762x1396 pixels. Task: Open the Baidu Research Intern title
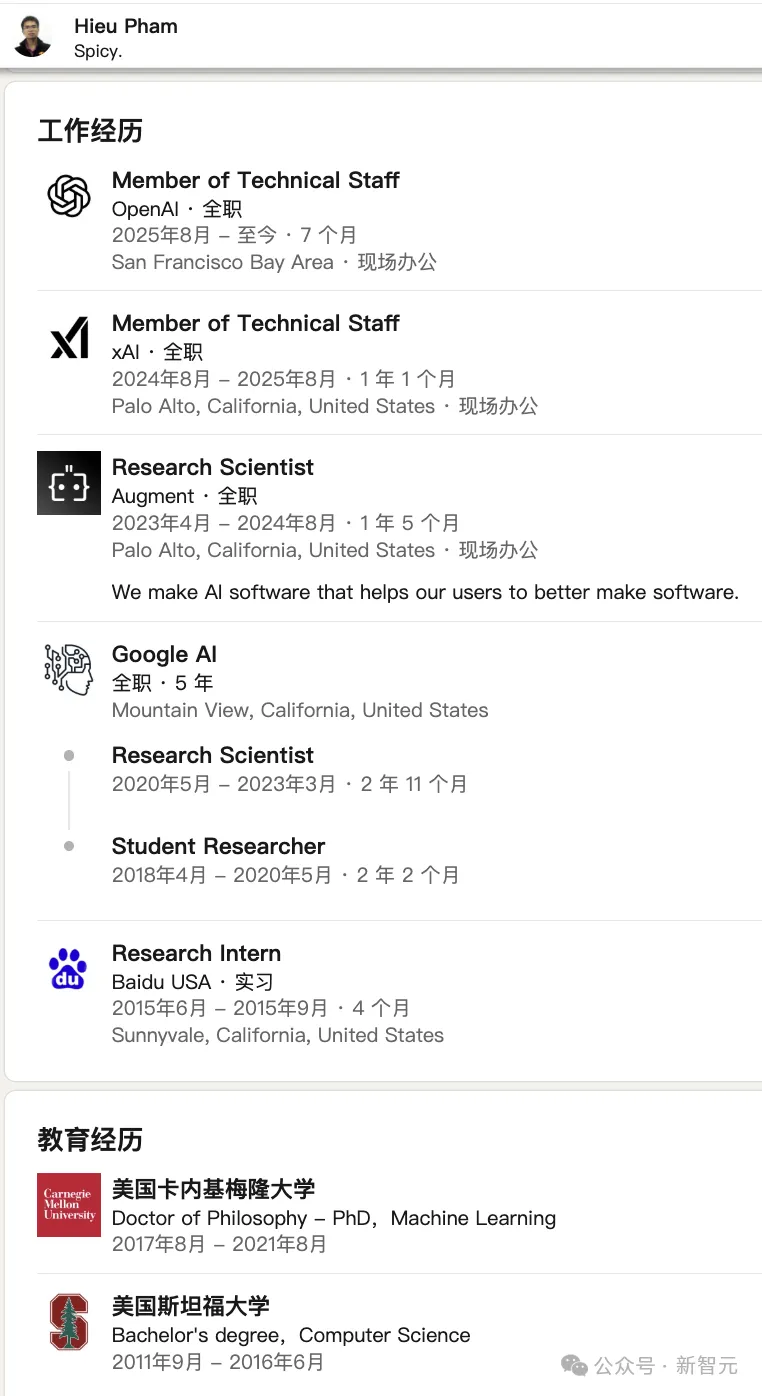[x=196, y=953]
